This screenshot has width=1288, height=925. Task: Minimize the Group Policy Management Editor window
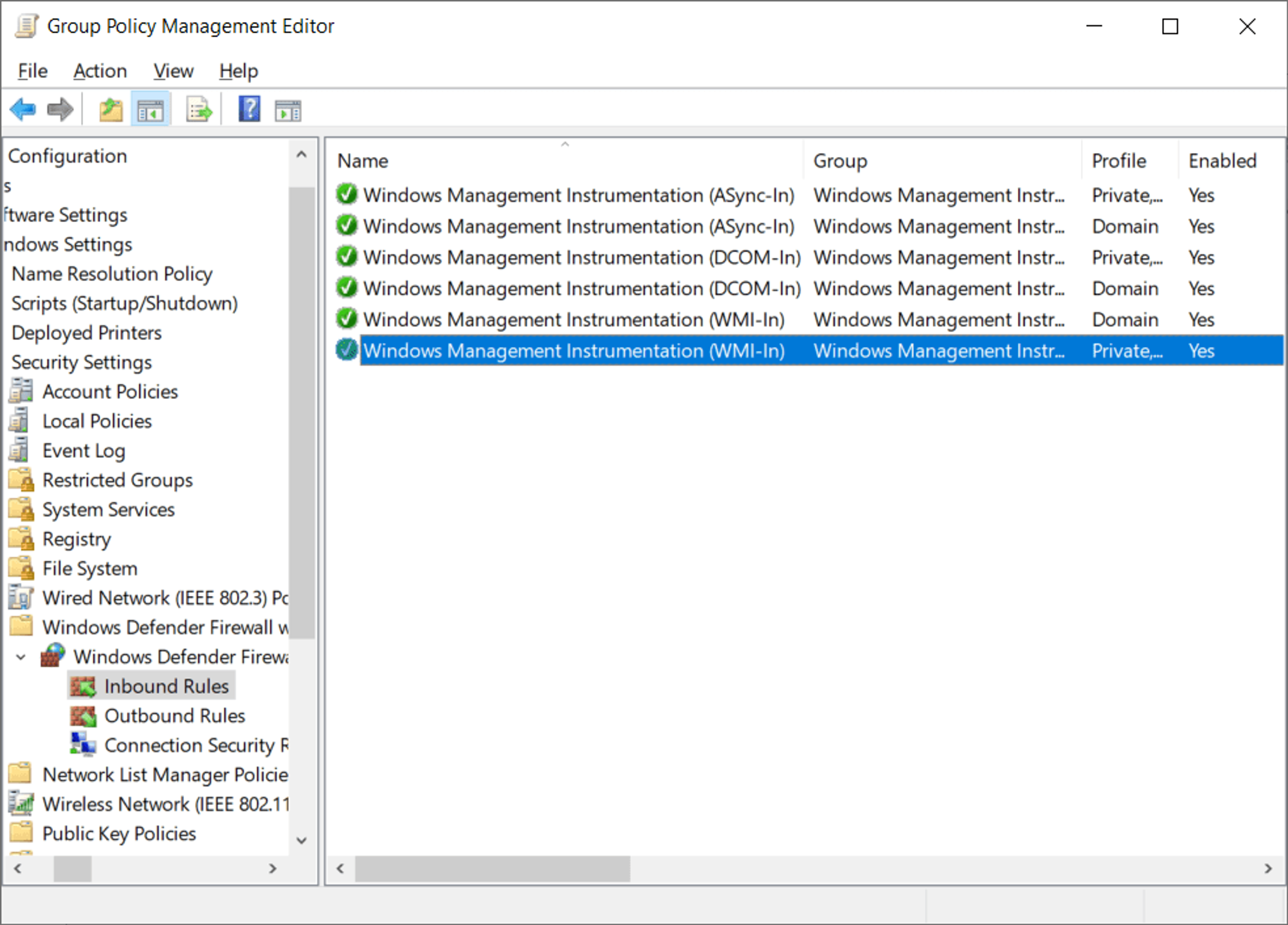pyautogui.click(x=1094, y=26)
